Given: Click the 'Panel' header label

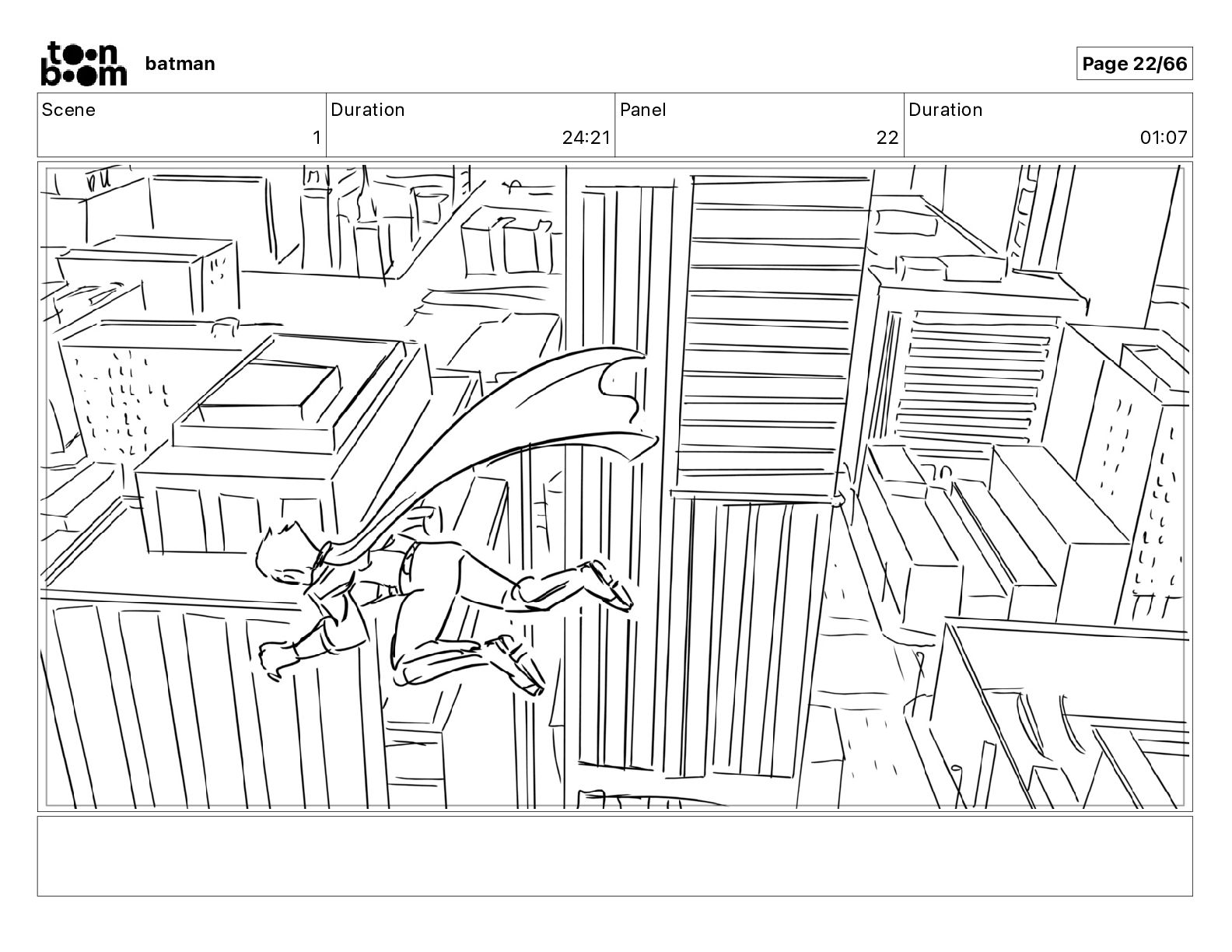Looking at the screenshot, I should pos(643,110).
